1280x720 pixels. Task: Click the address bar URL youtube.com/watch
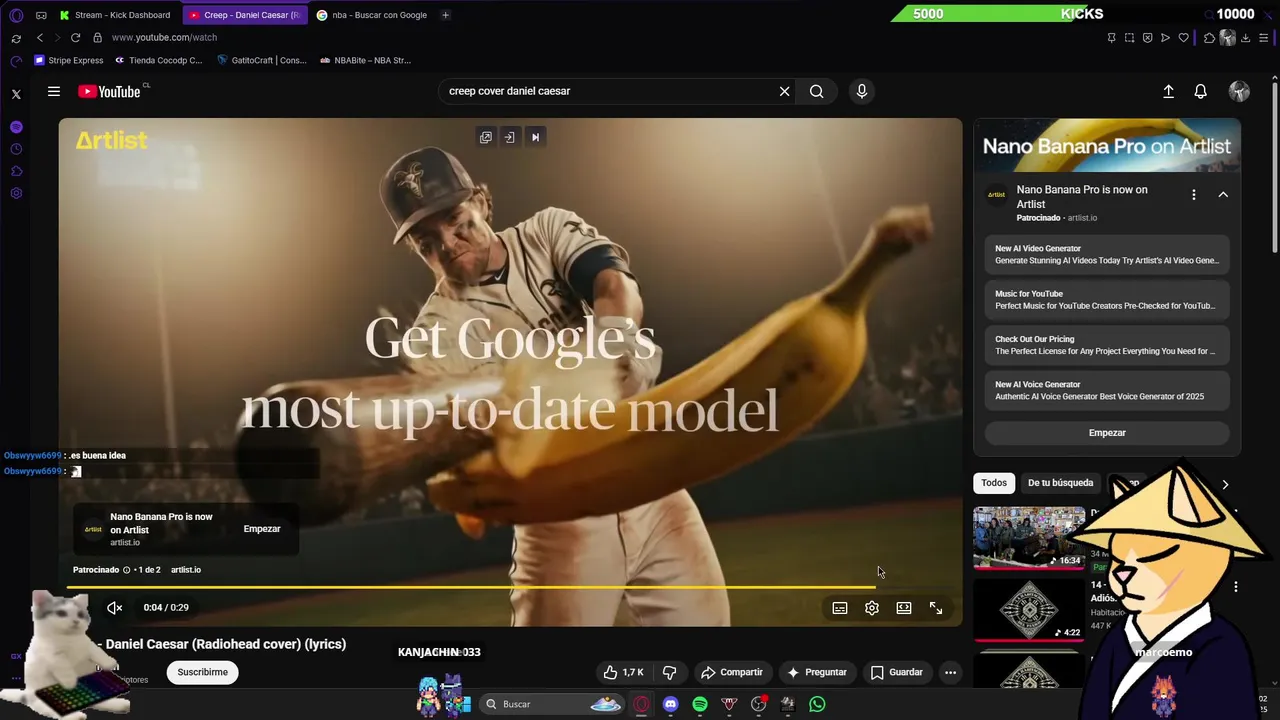[164, 37]
